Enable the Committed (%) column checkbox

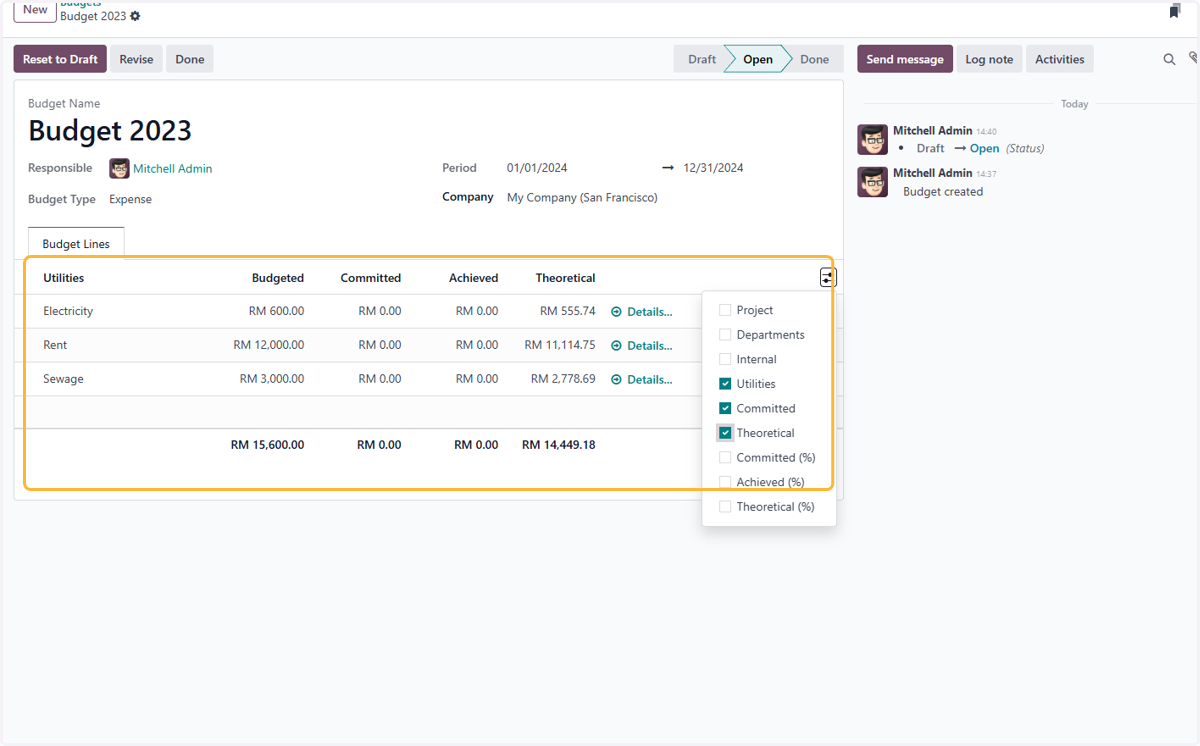[725, 457]
